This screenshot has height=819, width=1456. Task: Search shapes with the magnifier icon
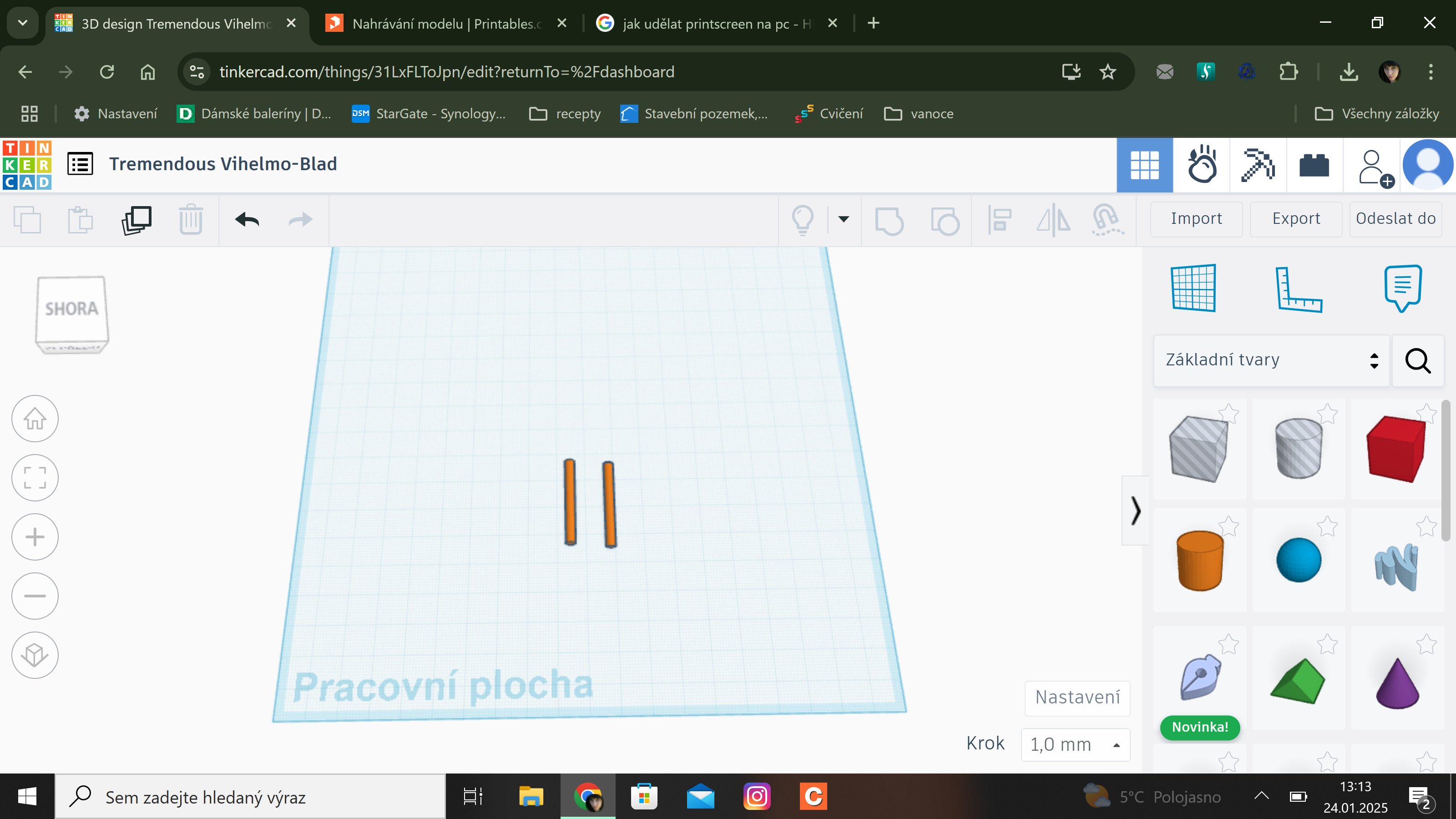(x=1418, y=360)
